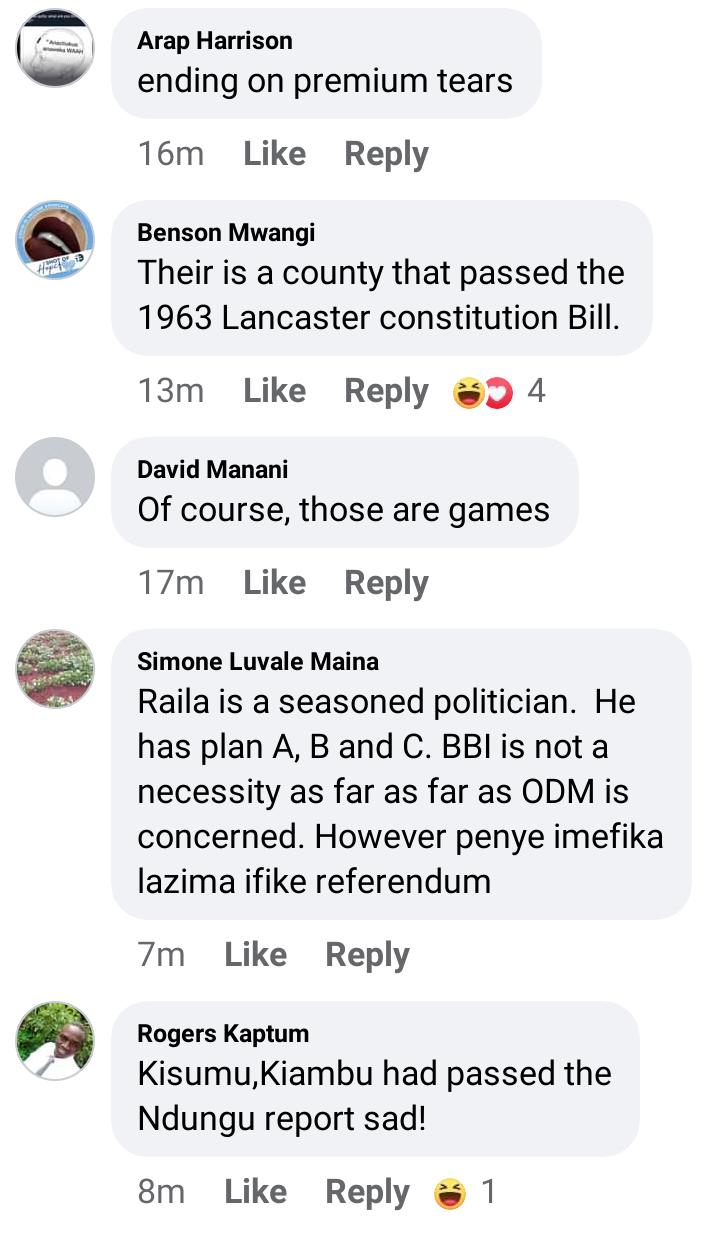Like Benson Mwangi's comment about Lancaster constitution

[275, 391]
